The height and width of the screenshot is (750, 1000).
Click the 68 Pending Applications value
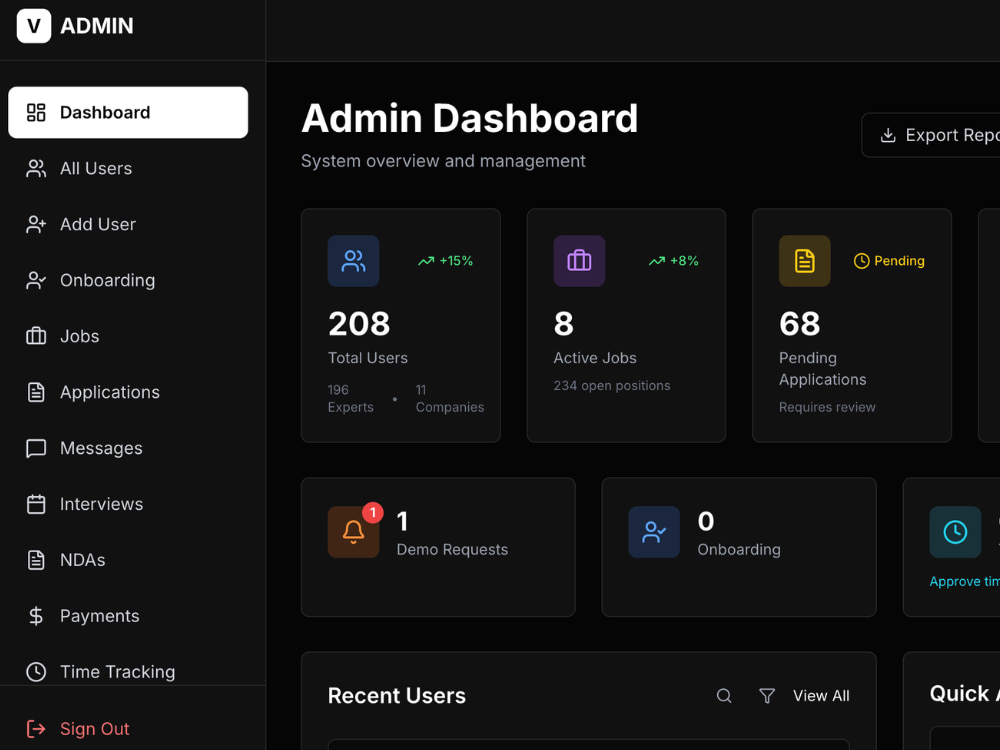tap(800, 323)
